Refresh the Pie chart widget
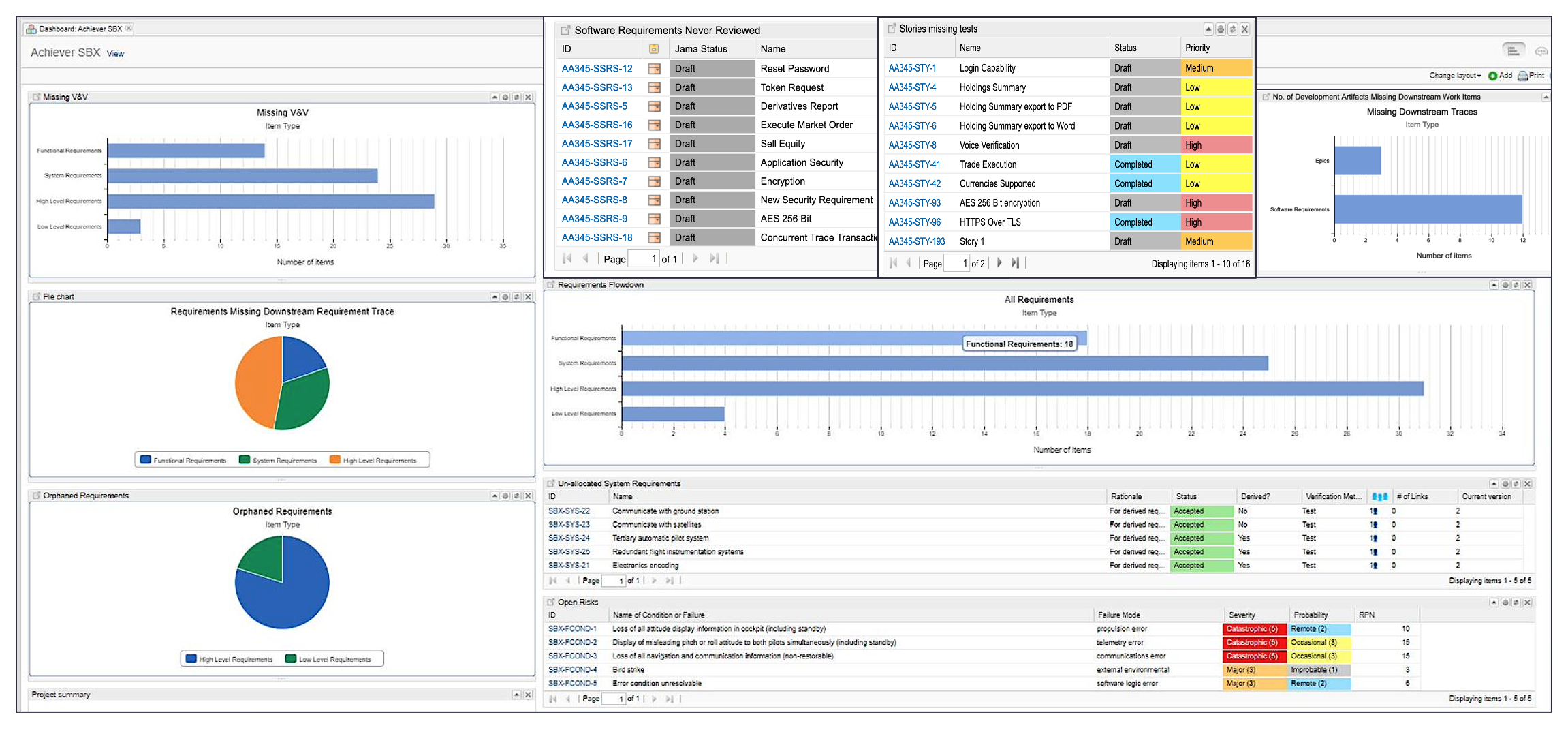 tap(516, 297)
